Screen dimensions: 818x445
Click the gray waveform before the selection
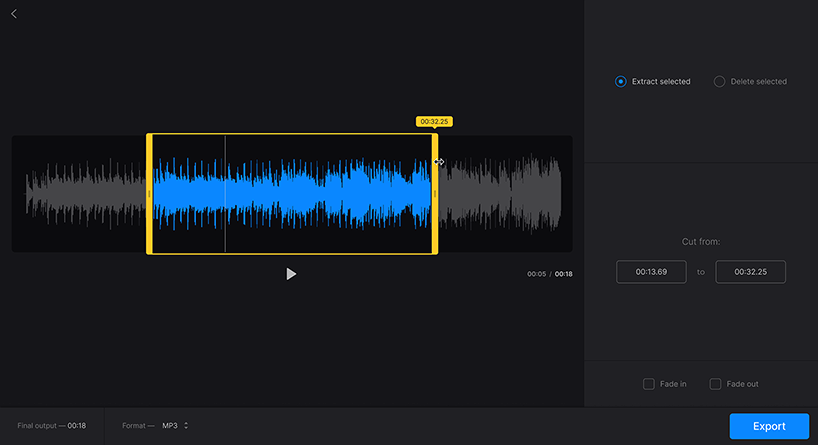[x=85, y=194]
